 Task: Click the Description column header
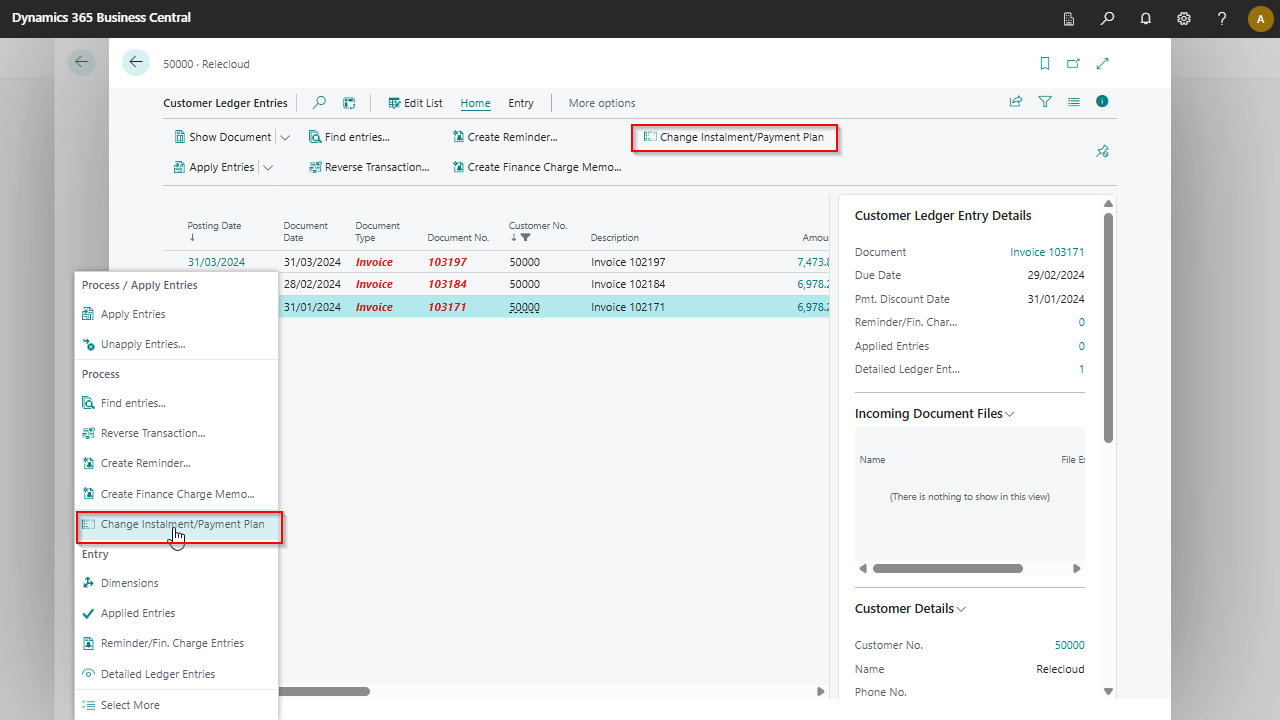point(615,238)
